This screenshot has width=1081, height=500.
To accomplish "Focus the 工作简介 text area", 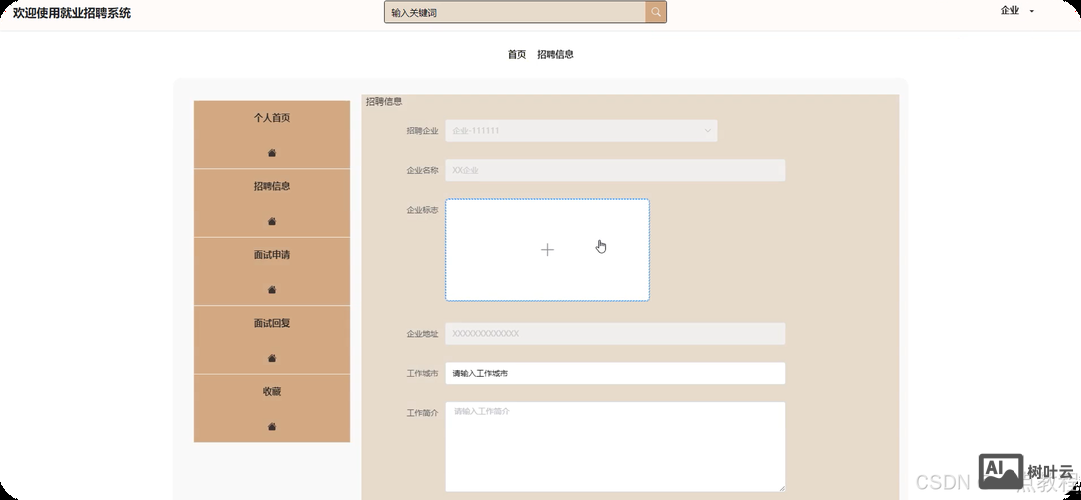I will [615, 447].
